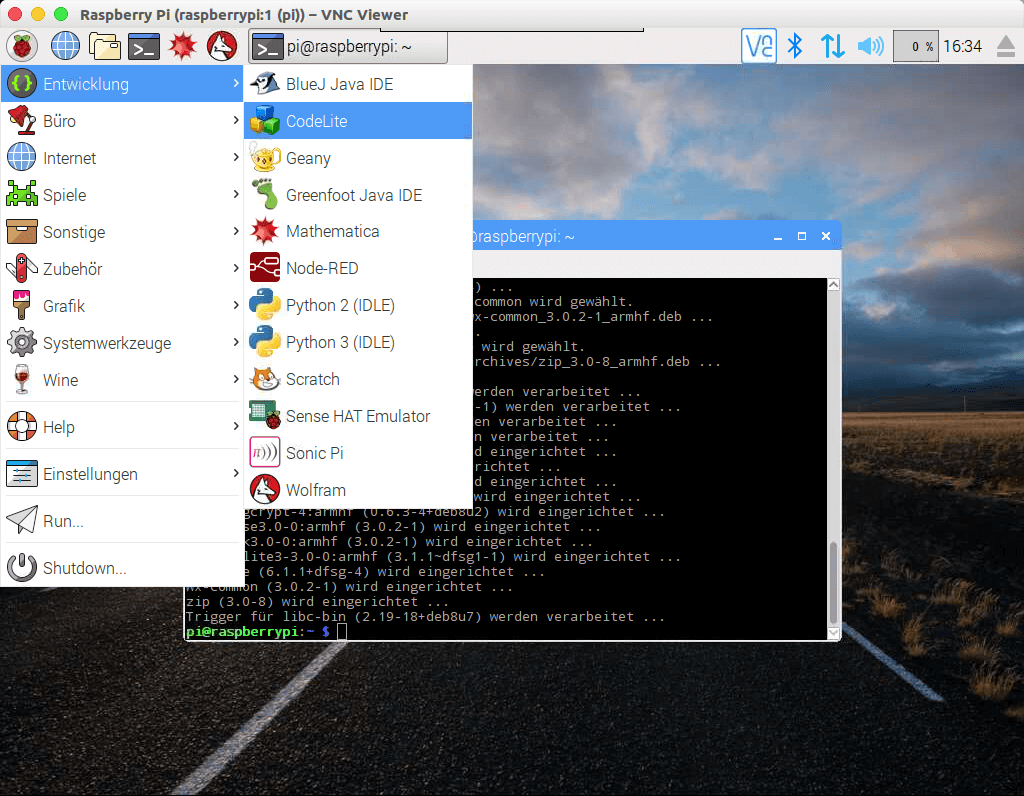1024x796 pixels.
Task: Launch the terminal from the panel
Action: [145, 46]
